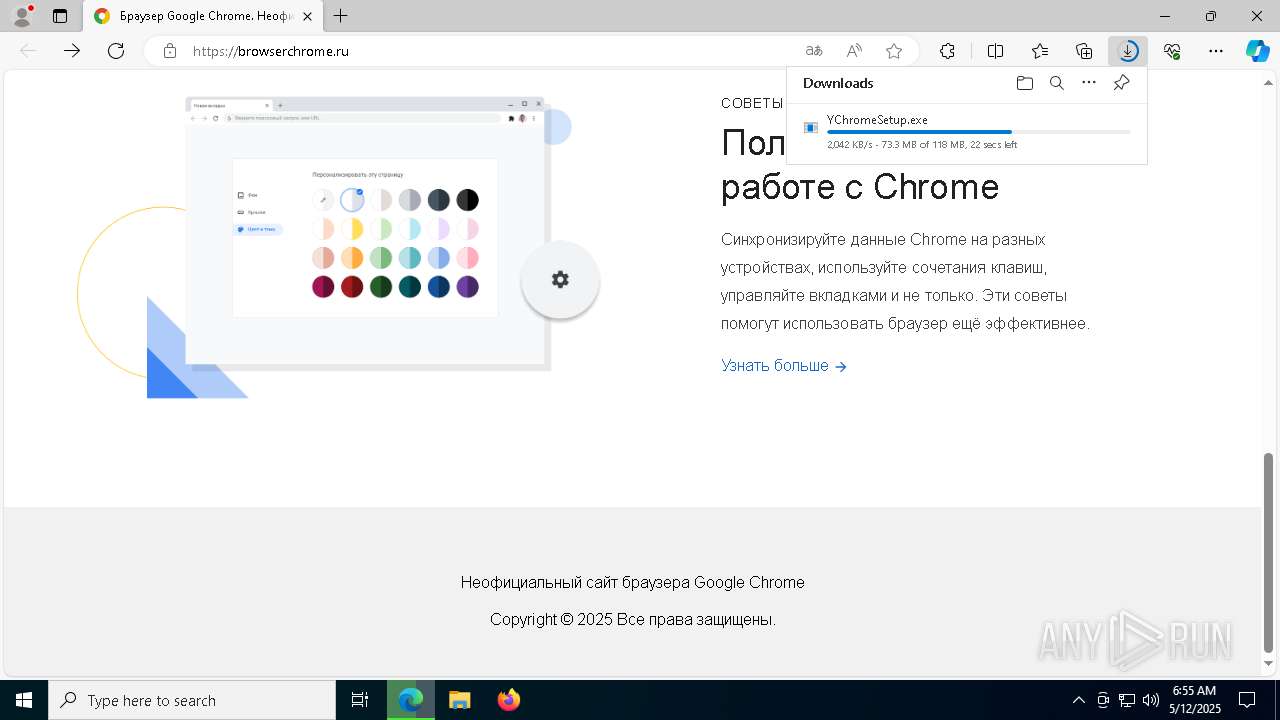View site information lock icon
The image size is (1280, 720).
170,51
